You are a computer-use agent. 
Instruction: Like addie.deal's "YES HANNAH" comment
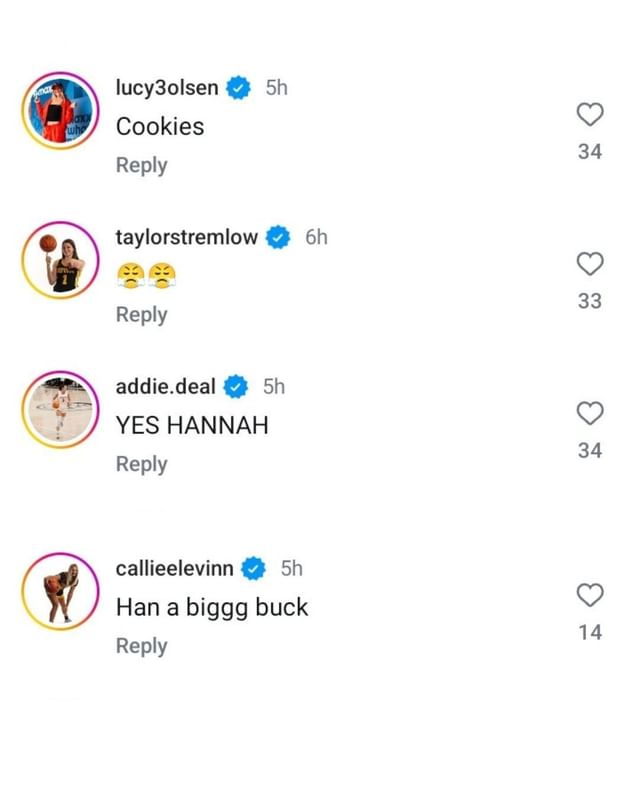point(590,413)
